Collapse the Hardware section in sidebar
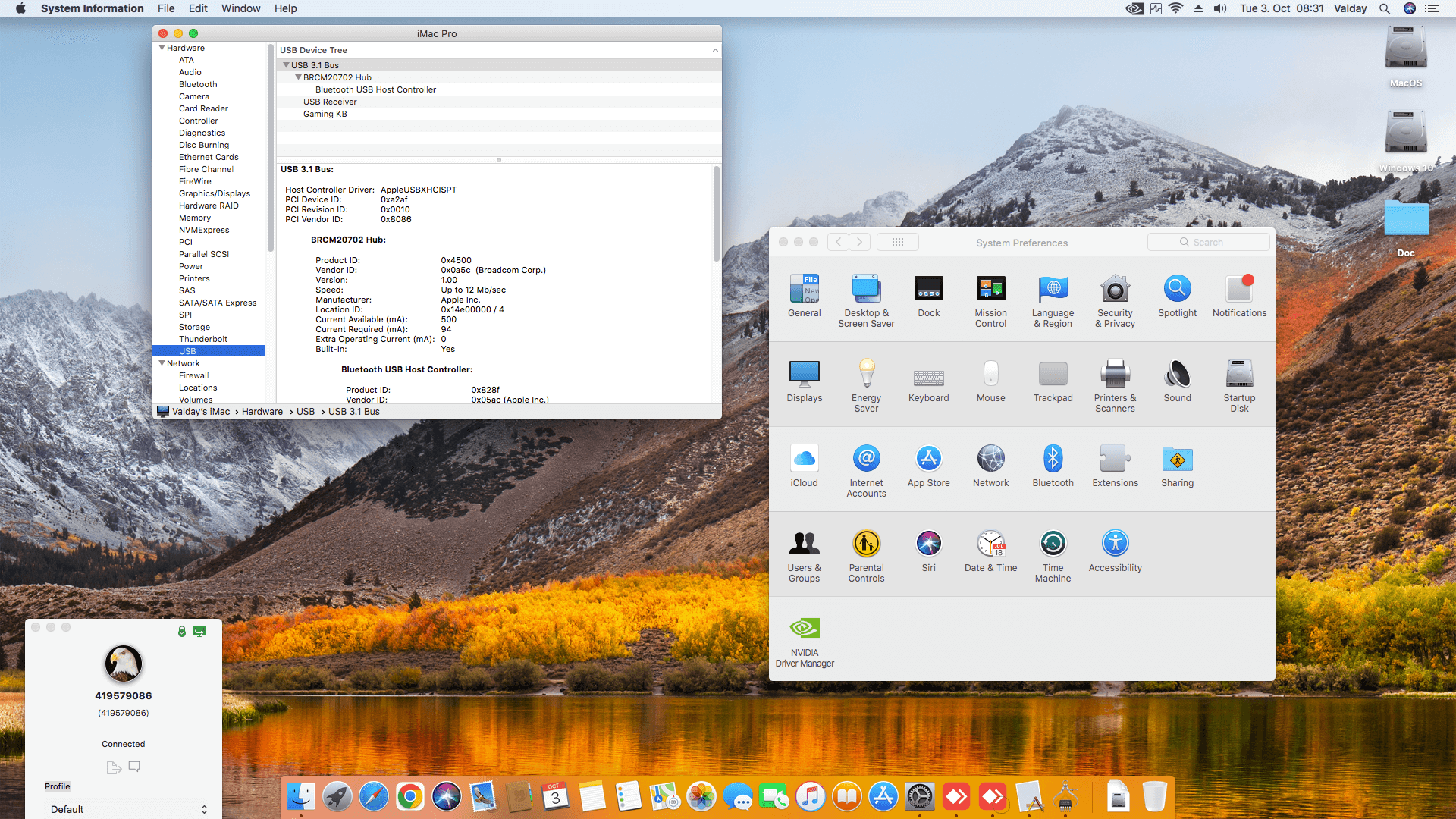Screen dimensions: 1456x819 pyautogui.click(x=162, y=48)
